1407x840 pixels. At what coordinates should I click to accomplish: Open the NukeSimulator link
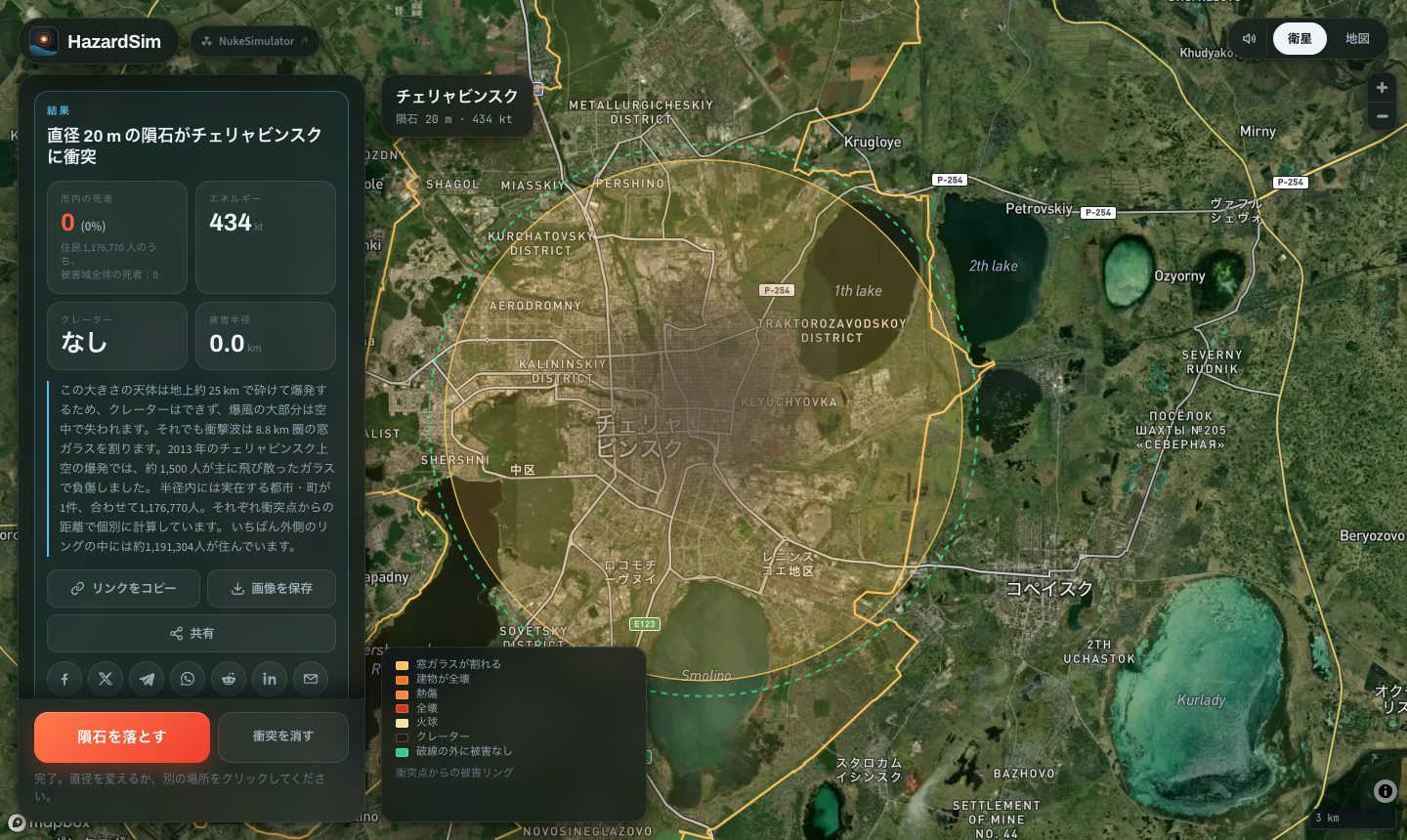(x=255, y=41)
